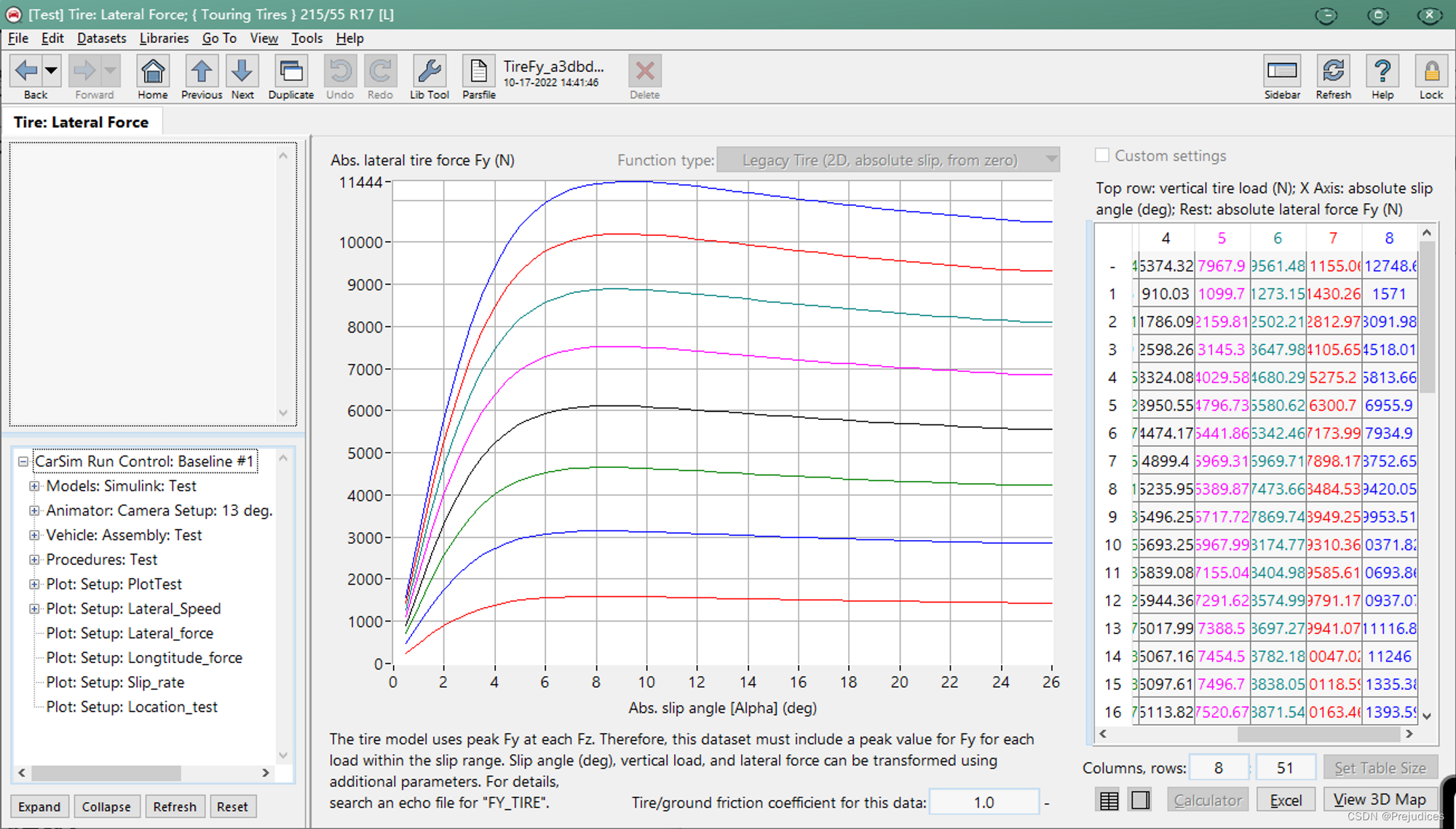
Task: Click the friction coefficient input field
Action: pos(984,802)
